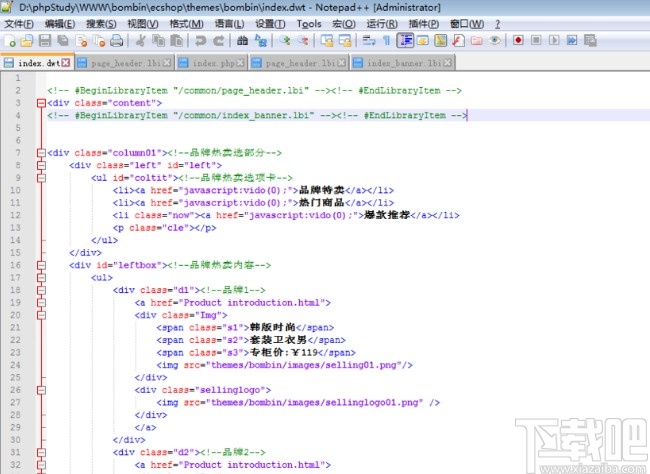Viewport: 650px width, 474px height.
Task: Switch to the index_banner.lbi tab
Action: click(403, 63)
